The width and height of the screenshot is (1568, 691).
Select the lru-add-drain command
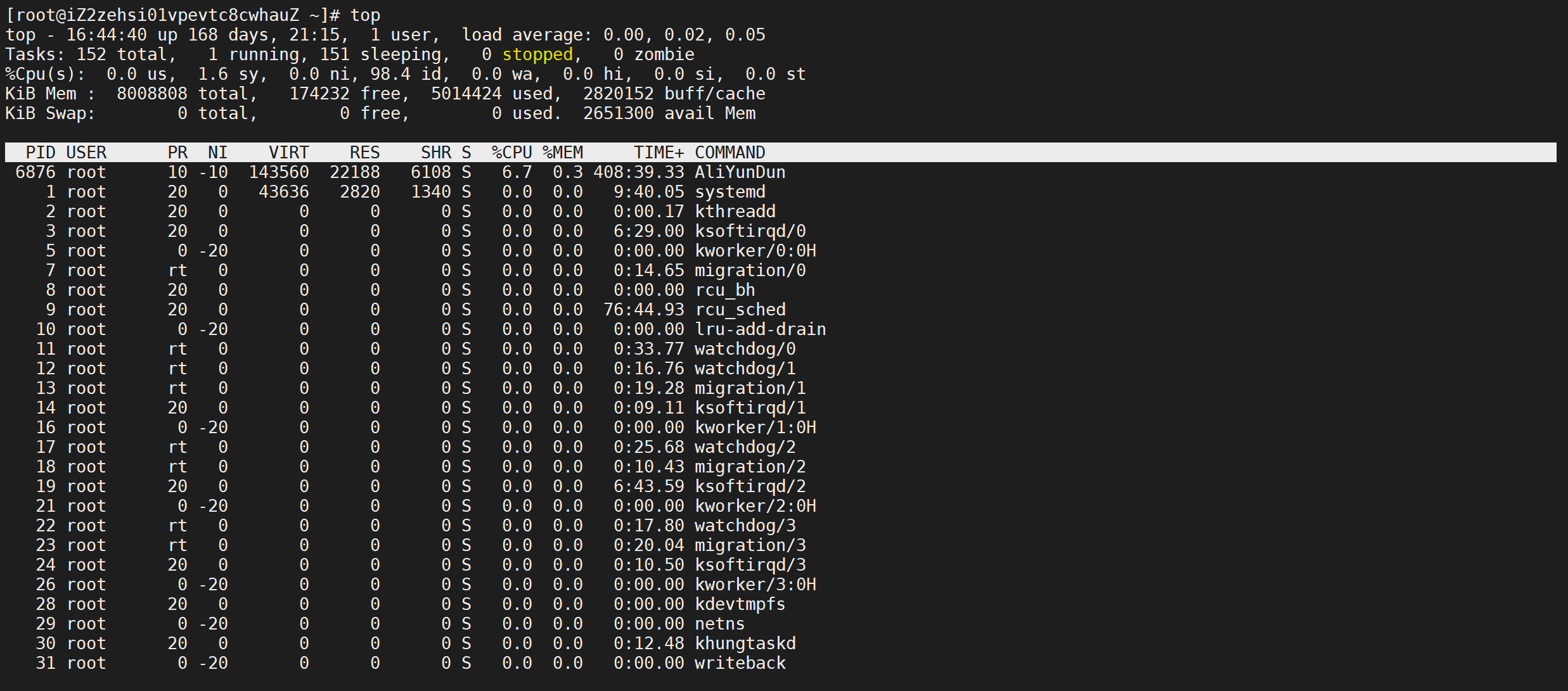pos(760,329)
